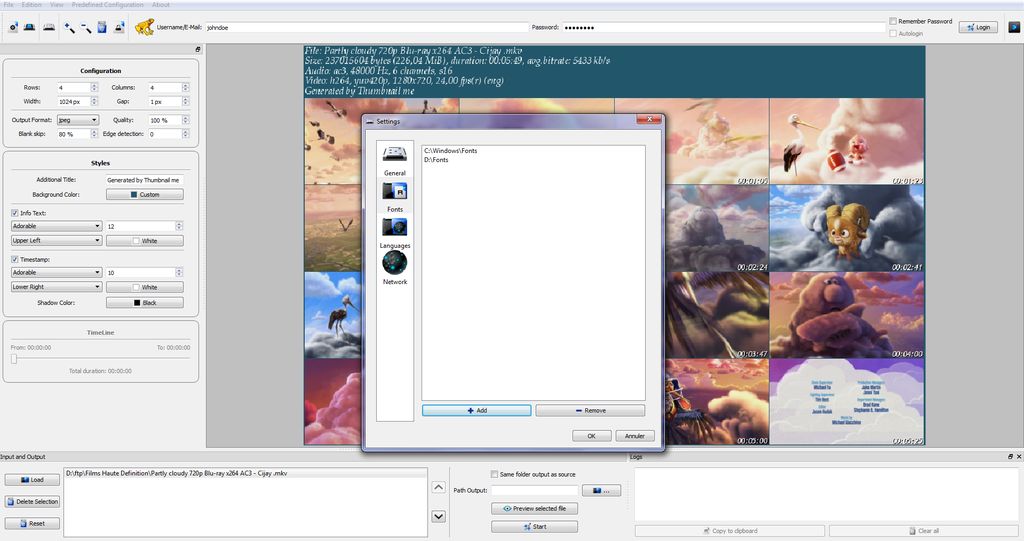The height and width of the screenshot is (541, 1024).
Task: Open Info Text White color picker
Action: coord(145,241)
